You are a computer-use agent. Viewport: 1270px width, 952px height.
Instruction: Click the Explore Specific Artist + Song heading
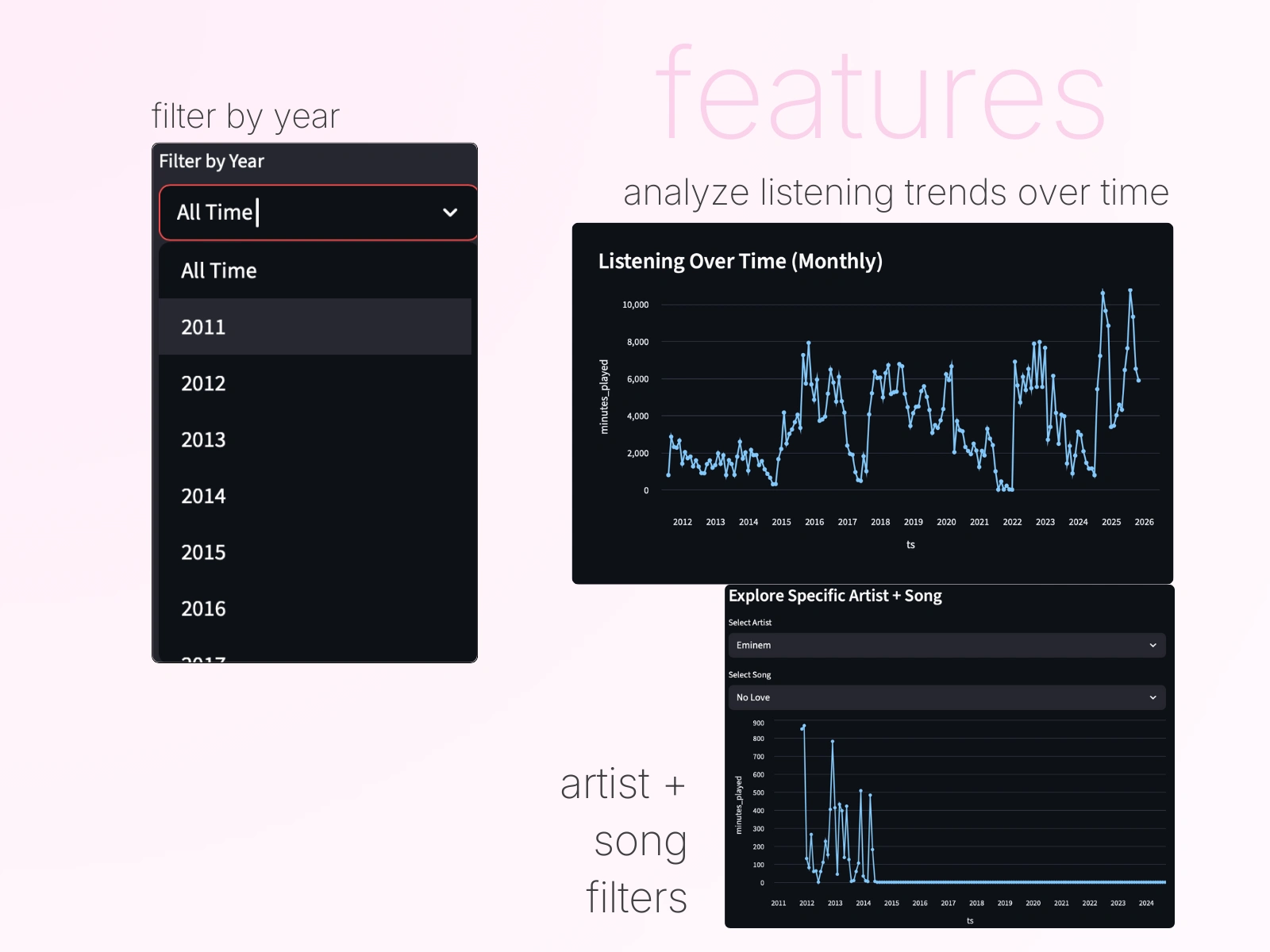[835, 596]
